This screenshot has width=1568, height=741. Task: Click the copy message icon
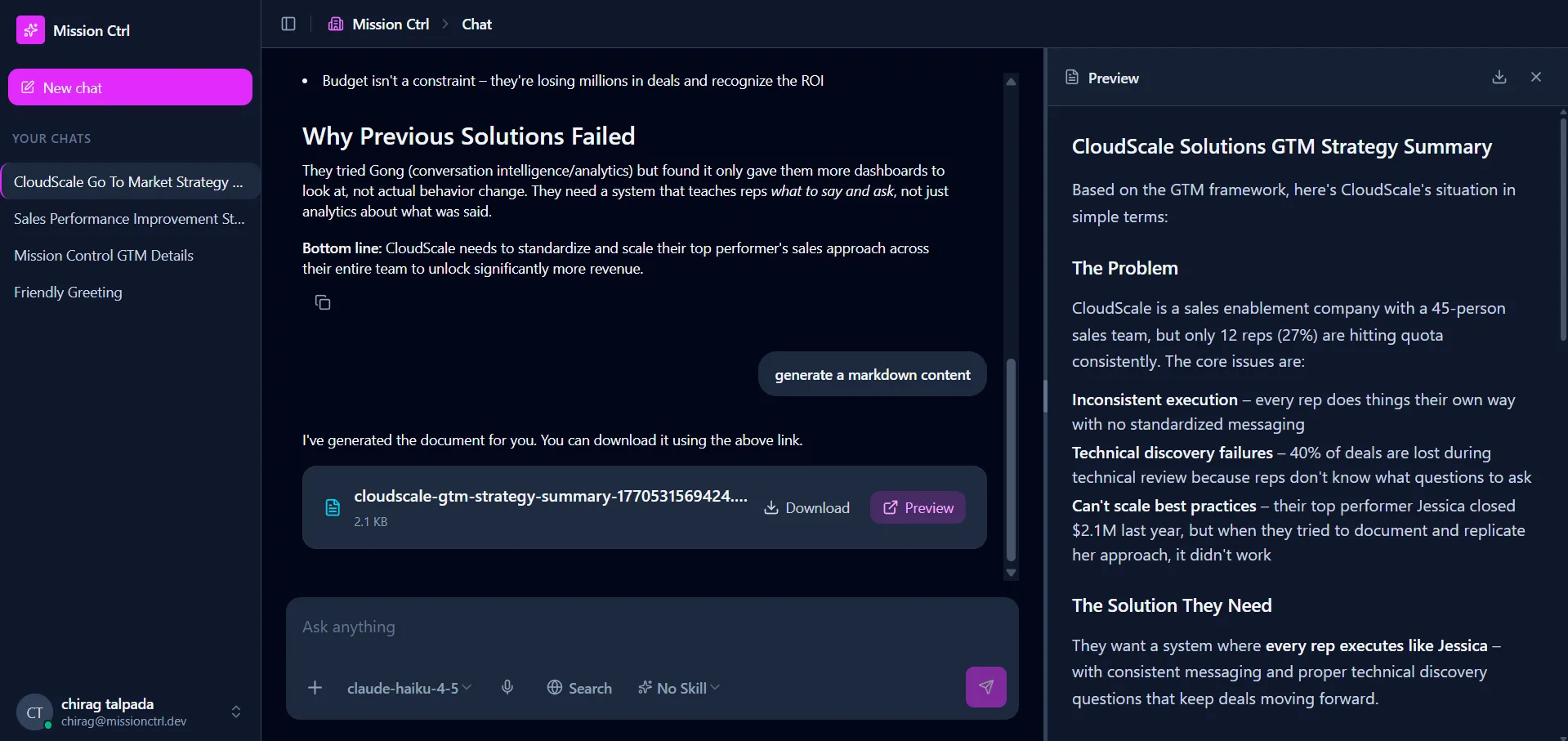(323, 303)
